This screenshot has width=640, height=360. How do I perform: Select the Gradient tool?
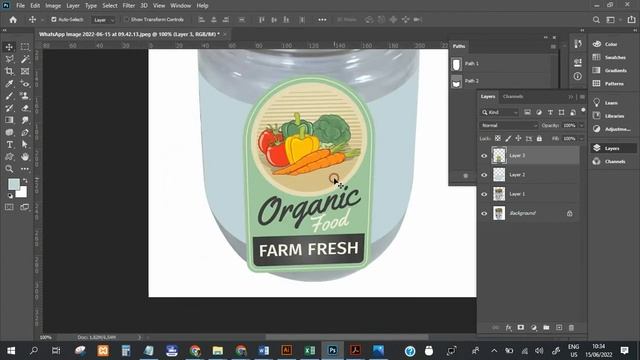tap(9, 120)
